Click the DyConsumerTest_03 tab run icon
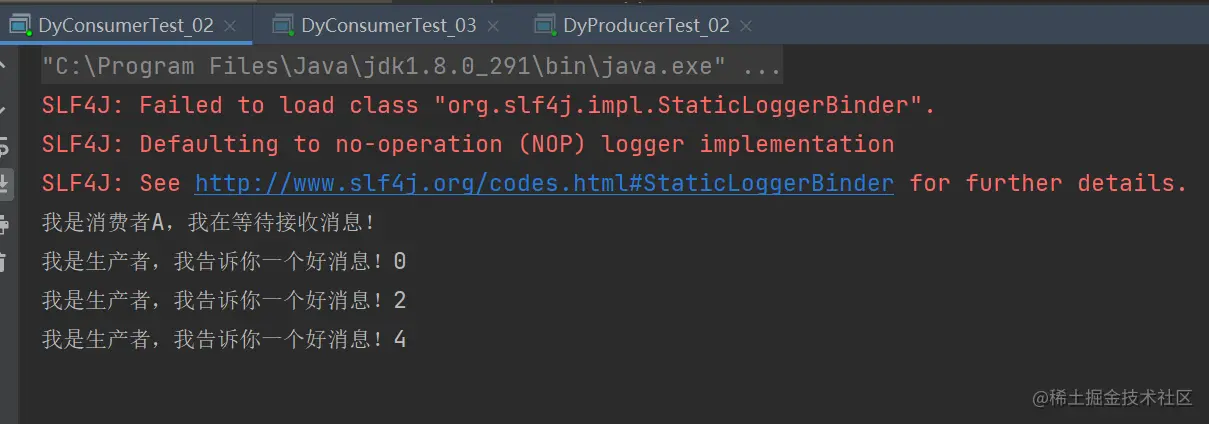Image resolution: width=1209 pixels, height=424 pixels. pos(283,26)
